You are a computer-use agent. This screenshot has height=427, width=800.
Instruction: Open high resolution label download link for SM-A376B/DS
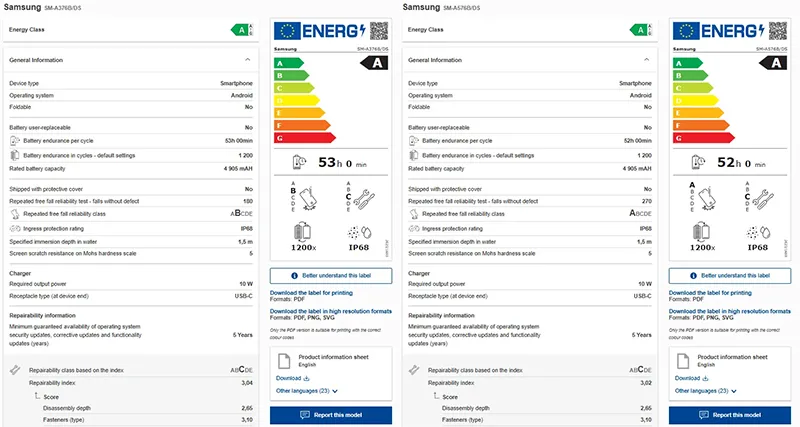[x=331, y=312]
